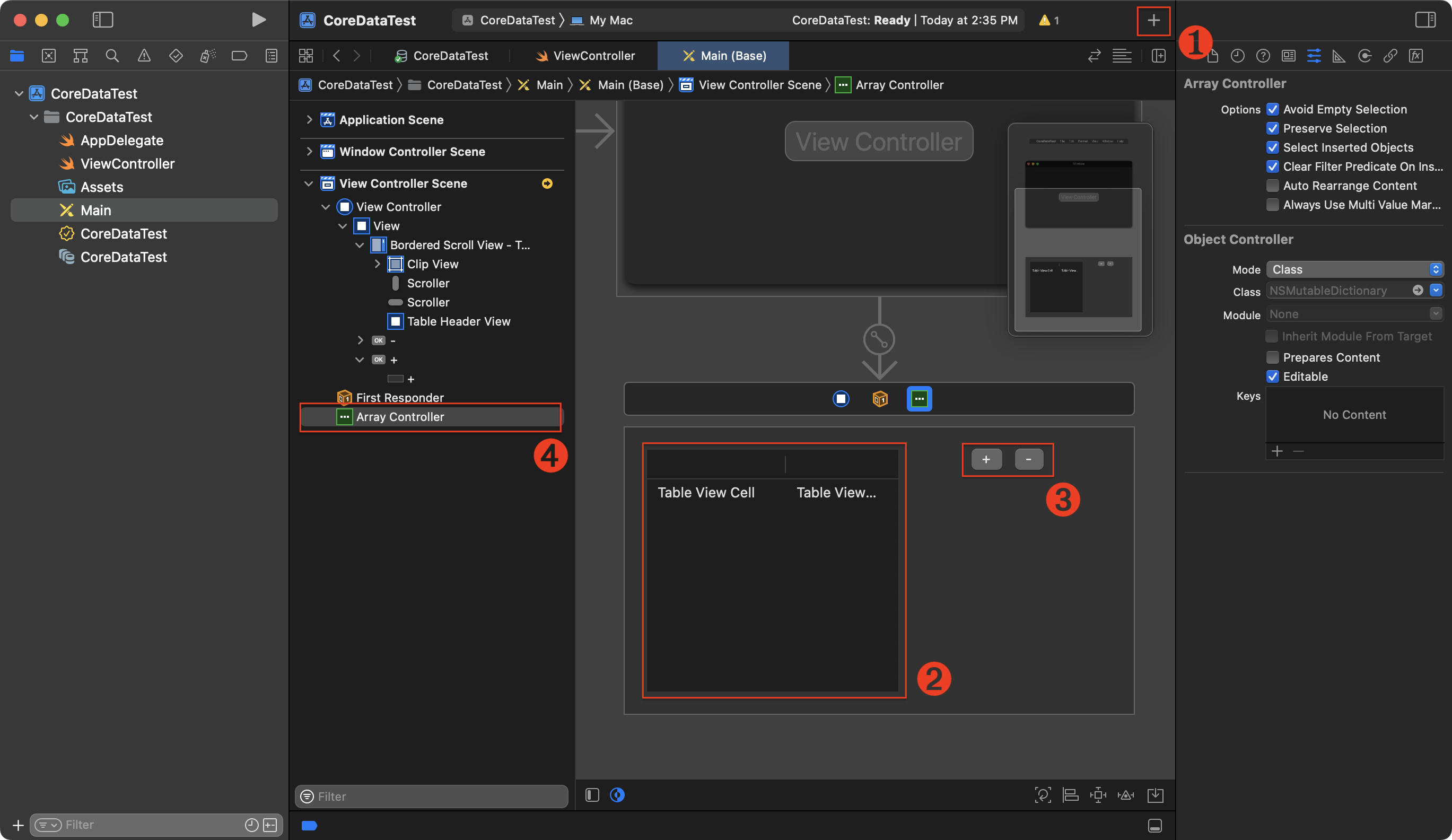Enable Auto Rearrange Content checkbox
Image resolution: width=1452 pixels, height=840 pixels.
pyautogui.click(x=1272, y=186)
